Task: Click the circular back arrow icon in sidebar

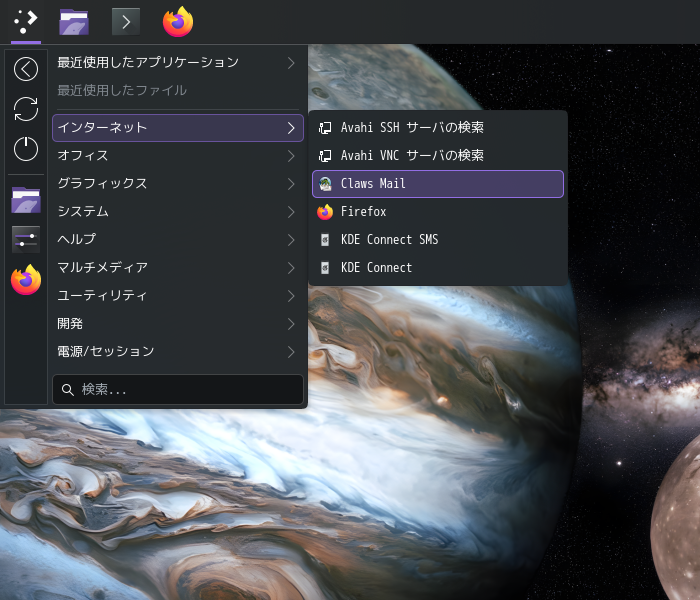Action: click(26, 69)
